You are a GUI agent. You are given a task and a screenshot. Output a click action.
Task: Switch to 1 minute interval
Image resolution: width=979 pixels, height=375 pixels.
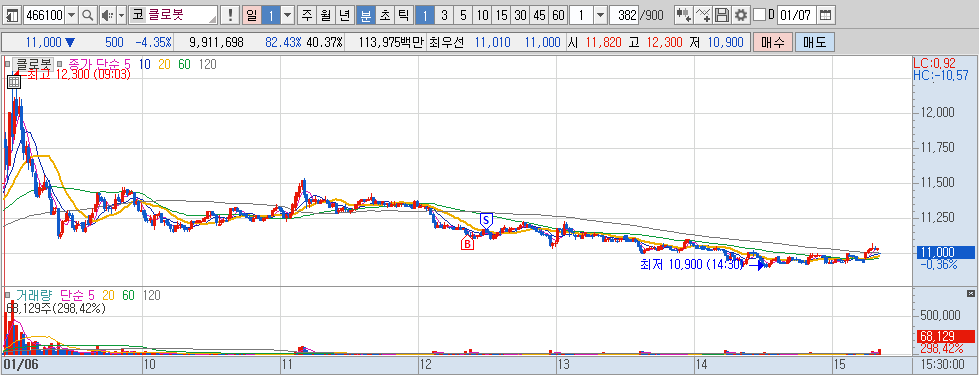point(425,15)
